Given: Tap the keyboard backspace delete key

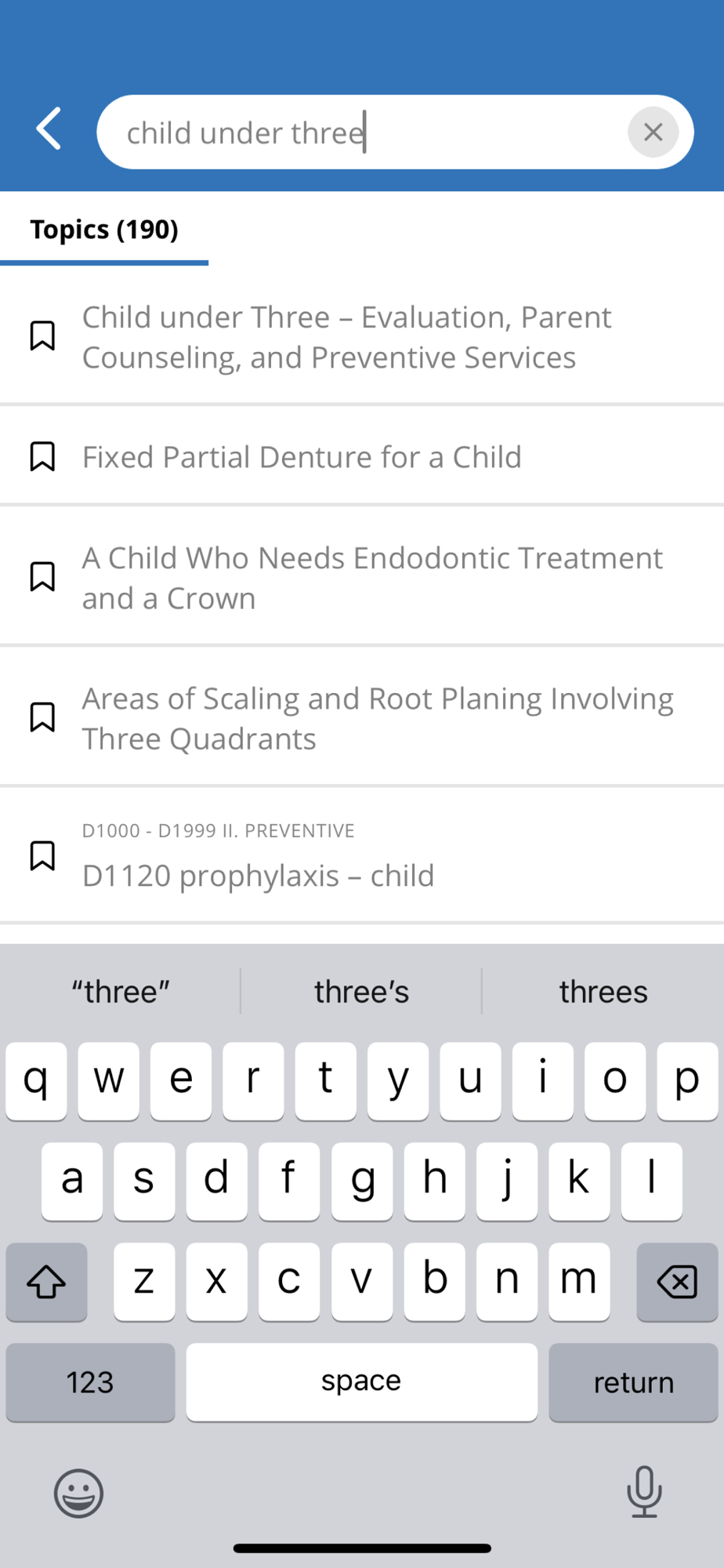Looking at the screenshot, I should 677,1282.
